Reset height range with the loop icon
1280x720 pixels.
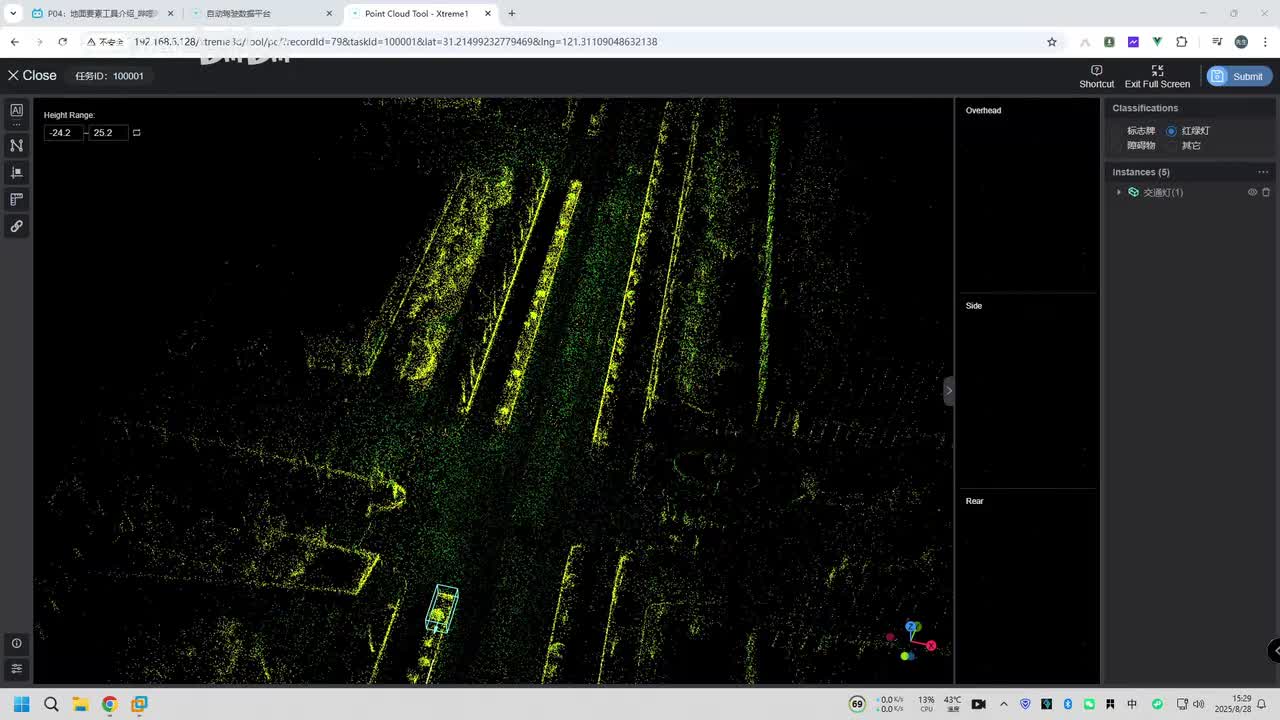click(137, 133)
